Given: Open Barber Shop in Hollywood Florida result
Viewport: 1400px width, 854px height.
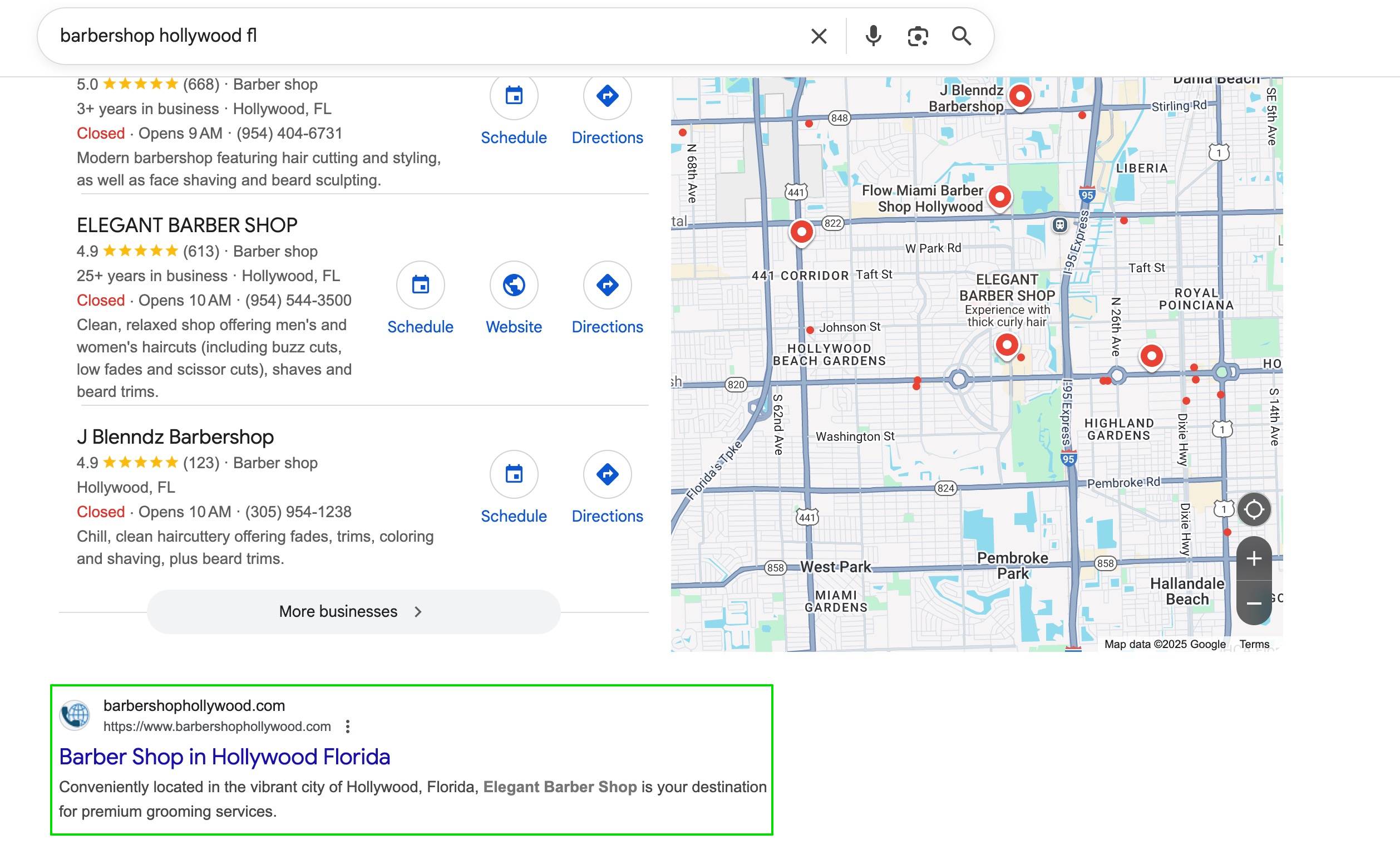Looking at the screenshot, I should point(224,757).
